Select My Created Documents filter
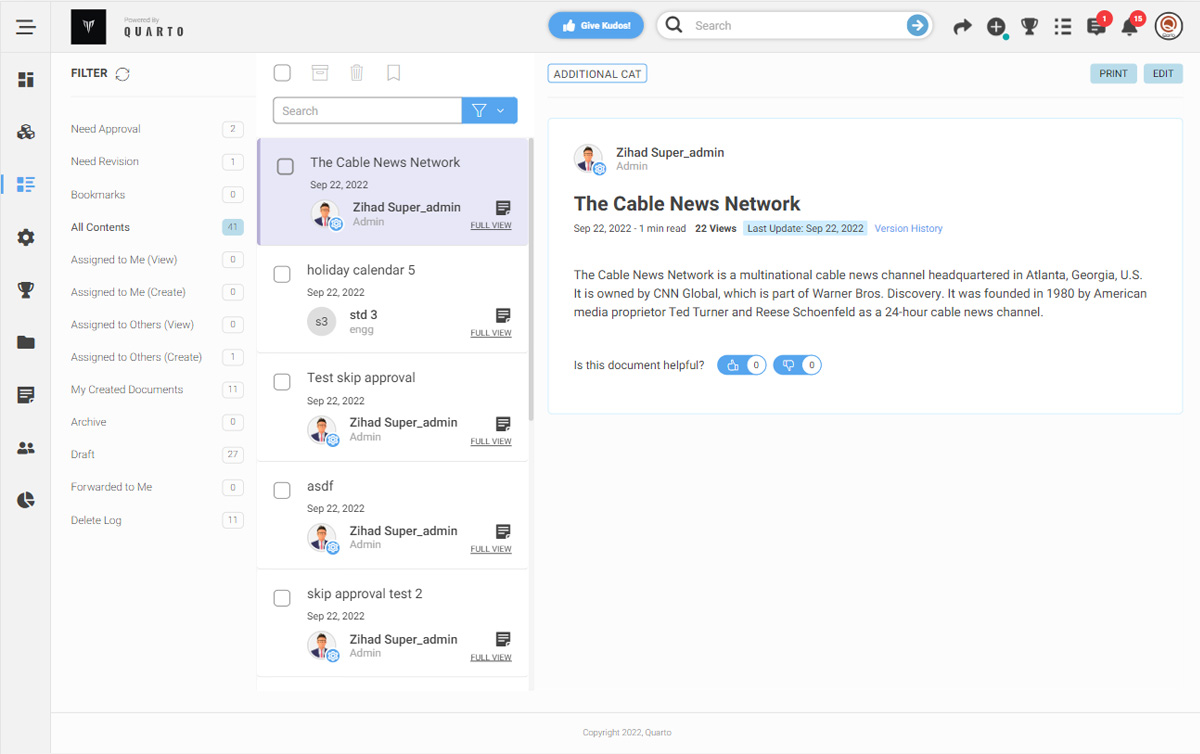Image resolution: width=1200 pixels, height=754 pixels. point(157,390)
